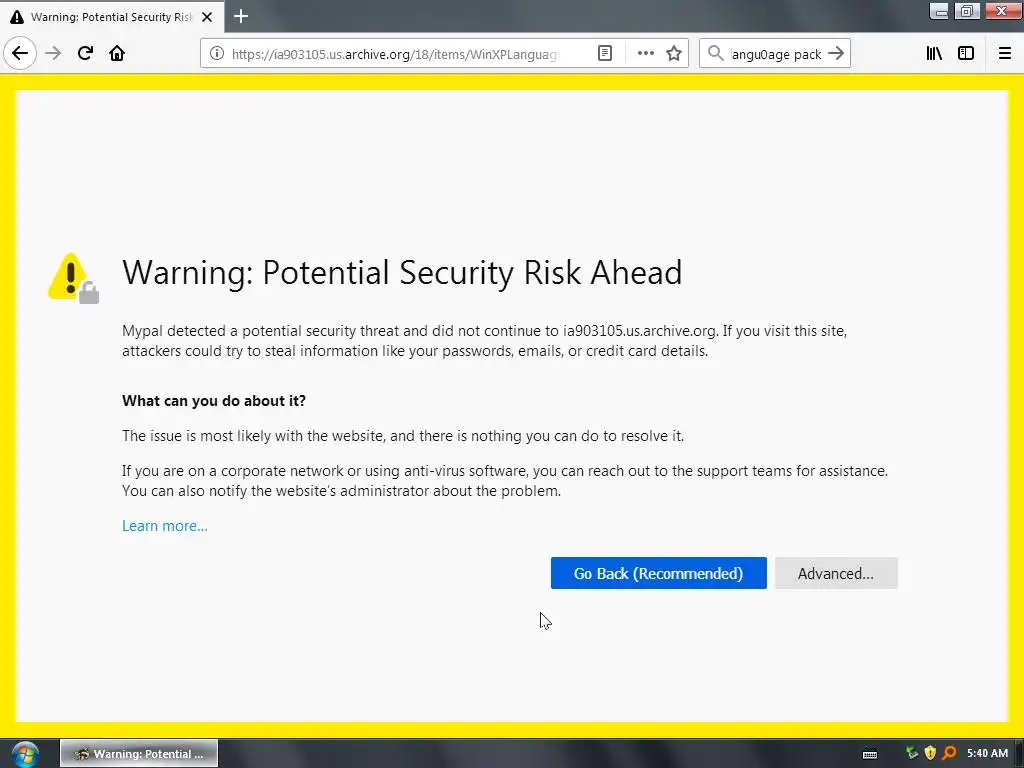
Task: Toggle Reader View icon
Action: click(605, 54)
